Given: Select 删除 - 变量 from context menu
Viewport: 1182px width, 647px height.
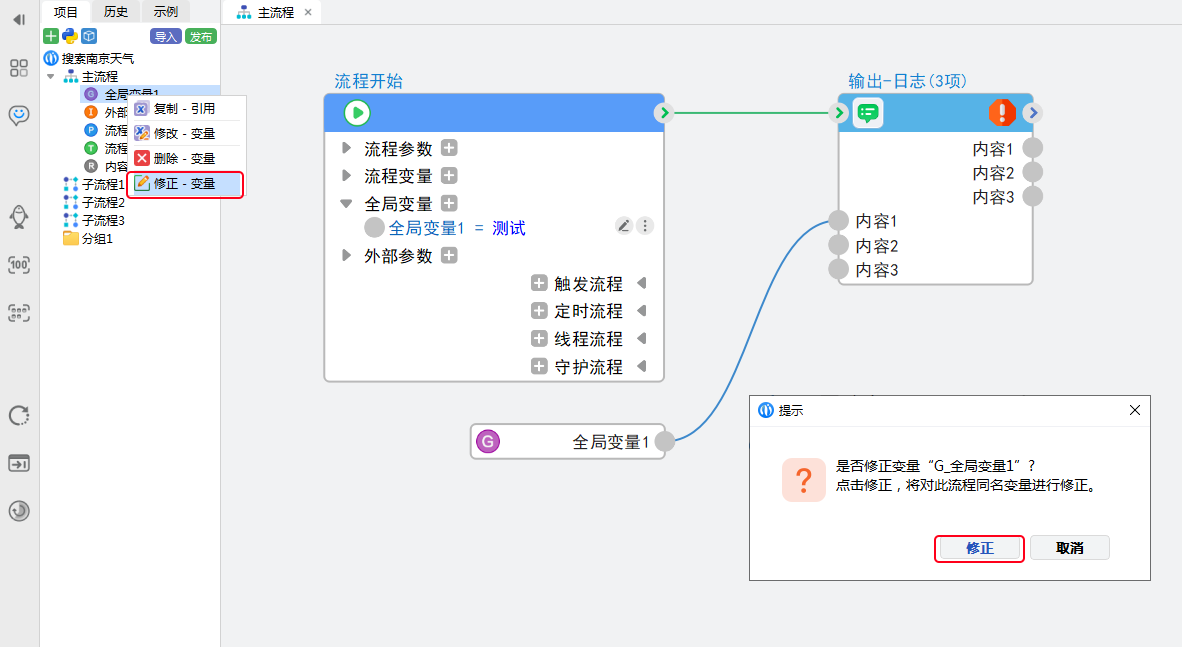Looking at the screenshot, I should point(184,158).
